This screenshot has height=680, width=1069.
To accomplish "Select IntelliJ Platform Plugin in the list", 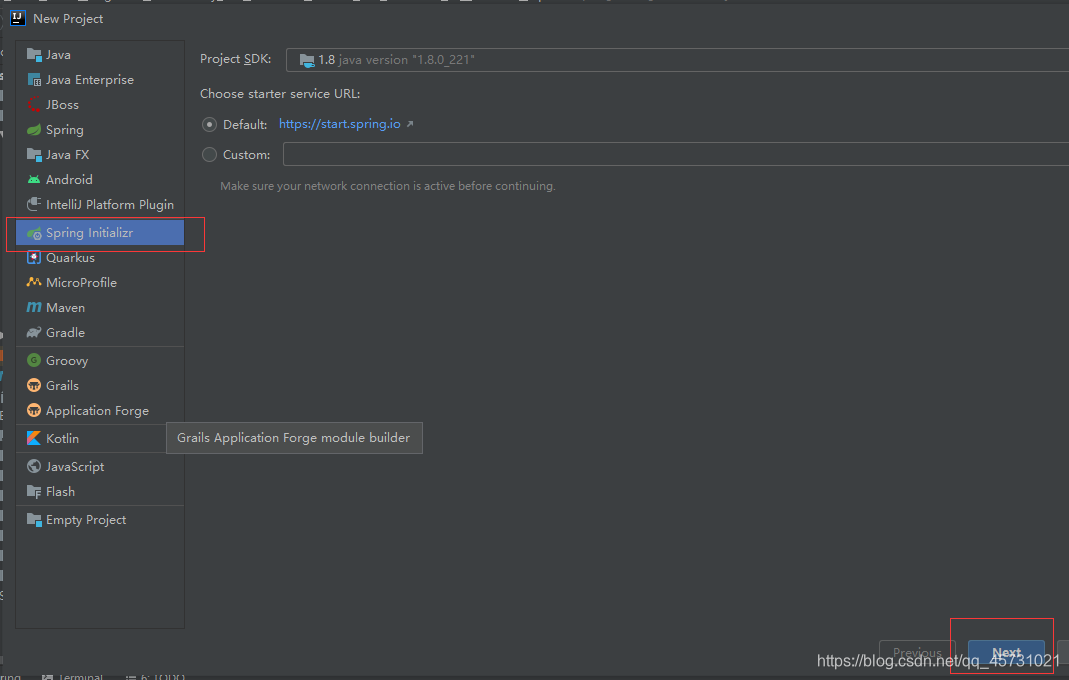I will click(100, 205).
